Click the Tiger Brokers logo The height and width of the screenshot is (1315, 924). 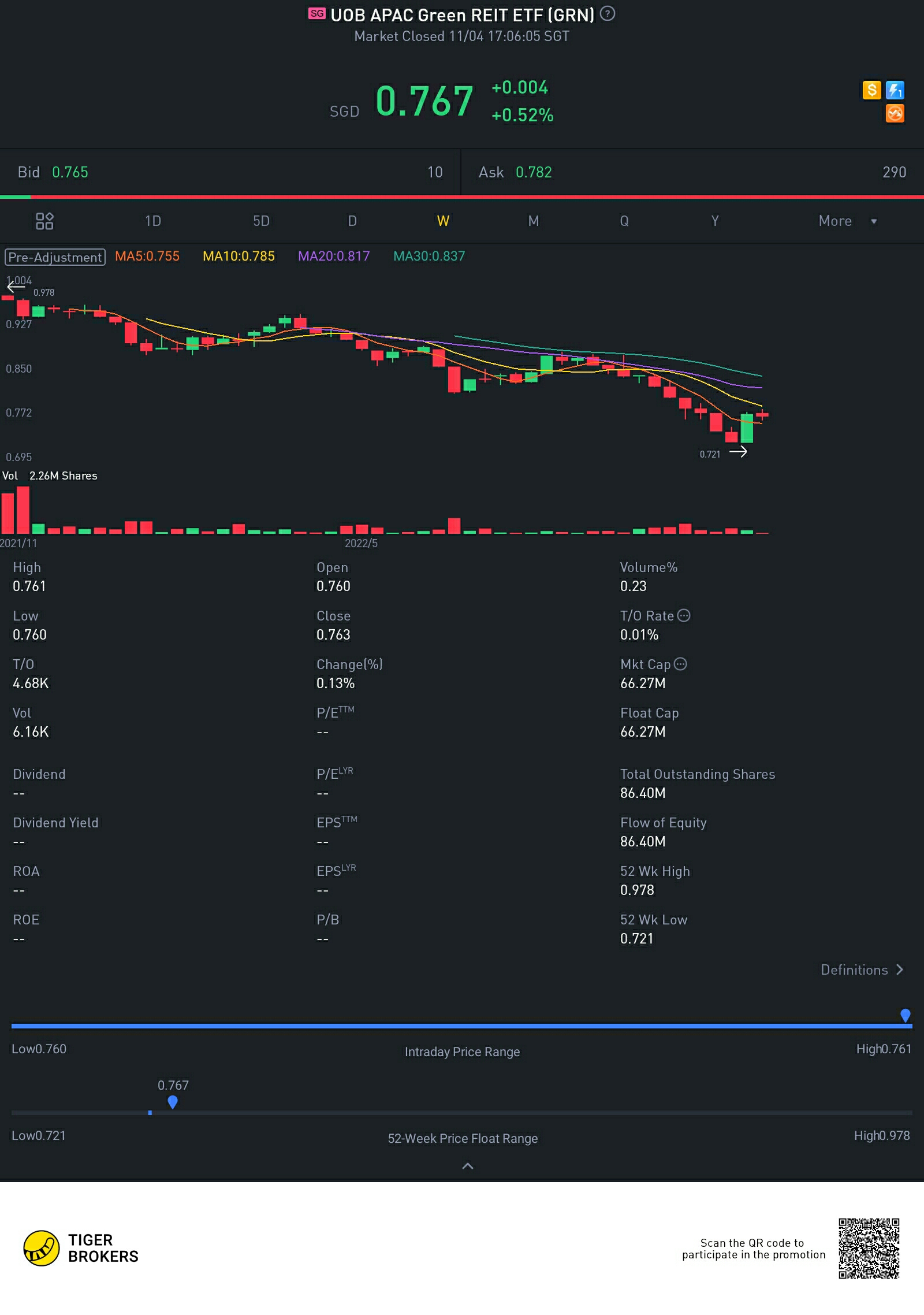(x=81, y=1248)
